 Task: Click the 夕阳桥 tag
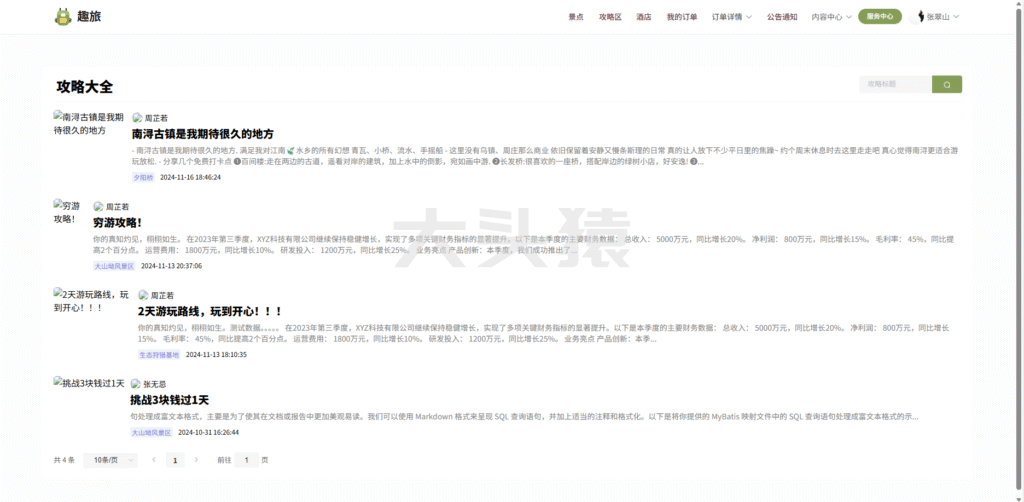143,177
